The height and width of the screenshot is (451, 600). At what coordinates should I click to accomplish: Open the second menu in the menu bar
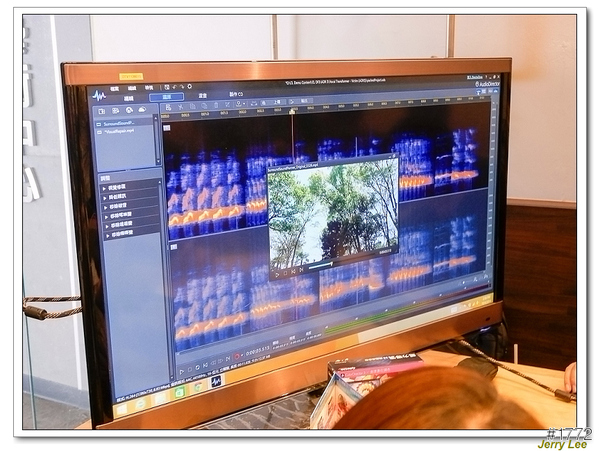click(132, 88)
